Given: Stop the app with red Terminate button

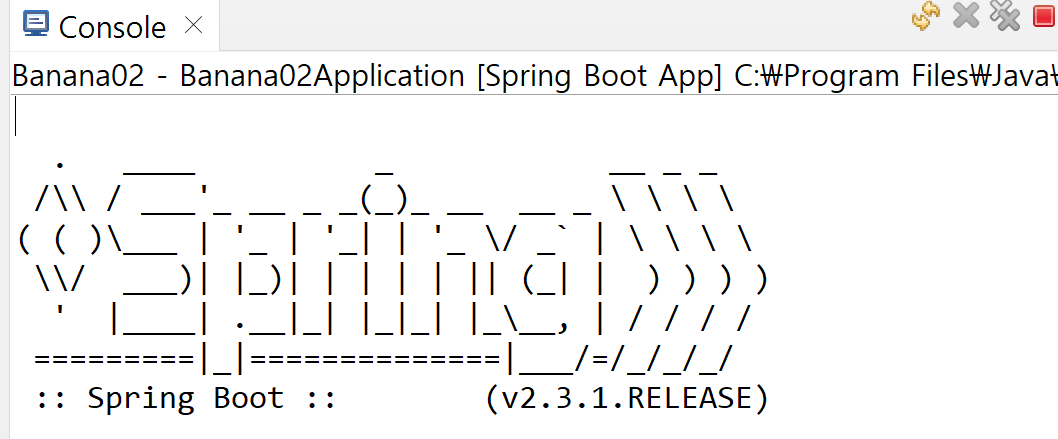Looking at the screenshot, I should pos(1046,16).
